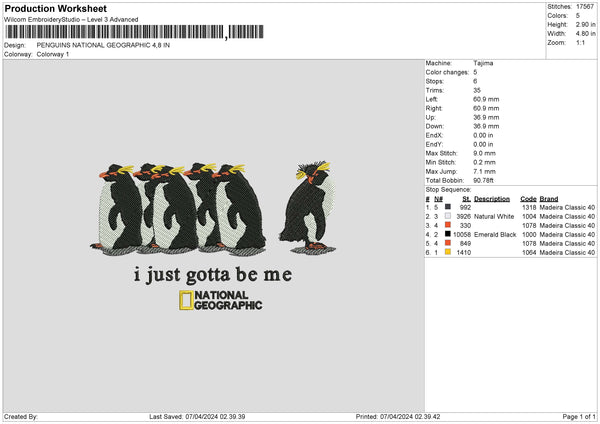Viewport: 600px width, 424px height.
Task: Click the Max Stitch value '9.0 mm'
Action: coord(484,153)
